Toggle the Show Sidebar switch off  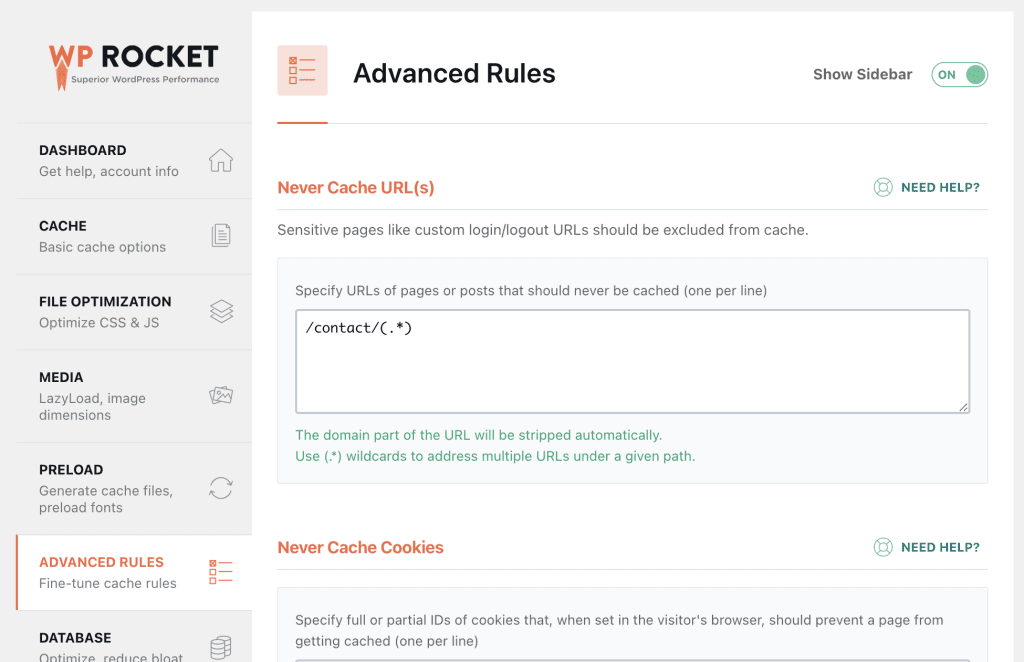[x=959, y=74]
